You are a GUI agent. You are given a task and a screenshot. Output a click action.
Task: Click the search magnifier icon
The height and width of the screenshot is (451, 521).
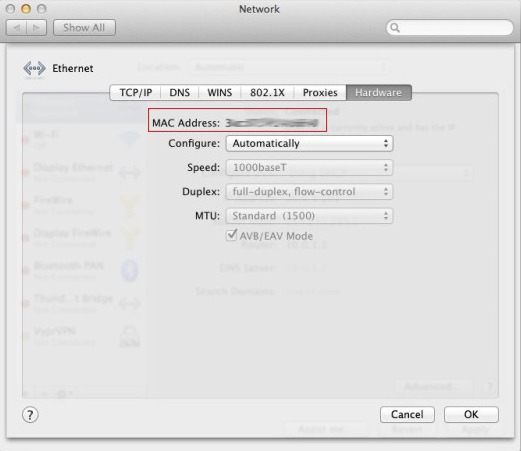(x=395, y=28)
